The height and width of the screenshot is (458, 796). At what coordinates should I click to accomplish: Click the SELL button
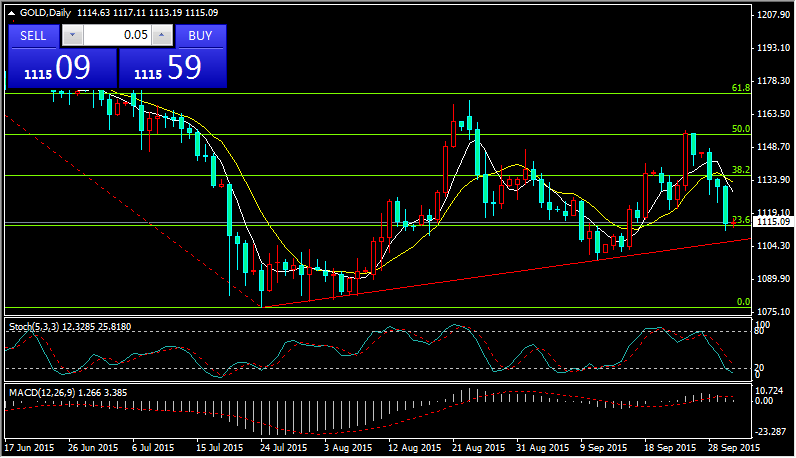[33, 35]
